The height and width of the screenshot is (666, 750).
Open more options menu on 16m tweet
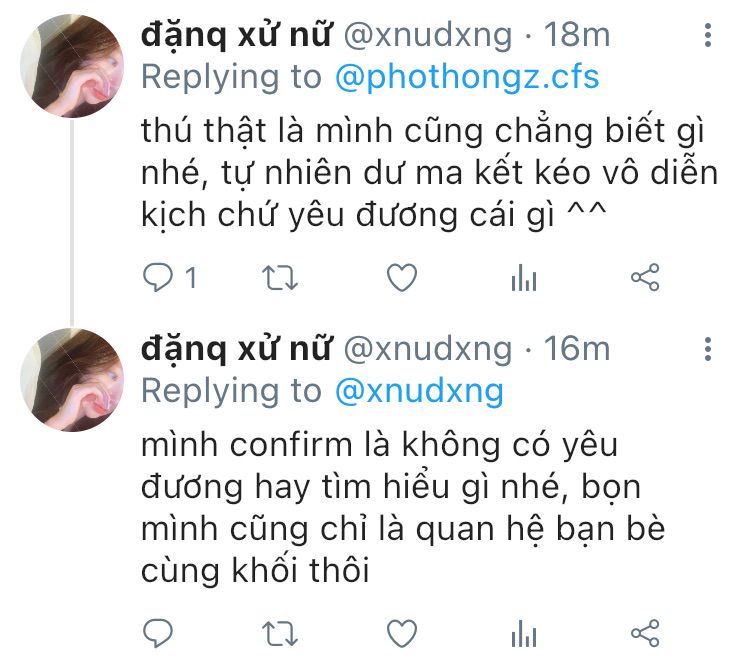click(x=708, y=349)
